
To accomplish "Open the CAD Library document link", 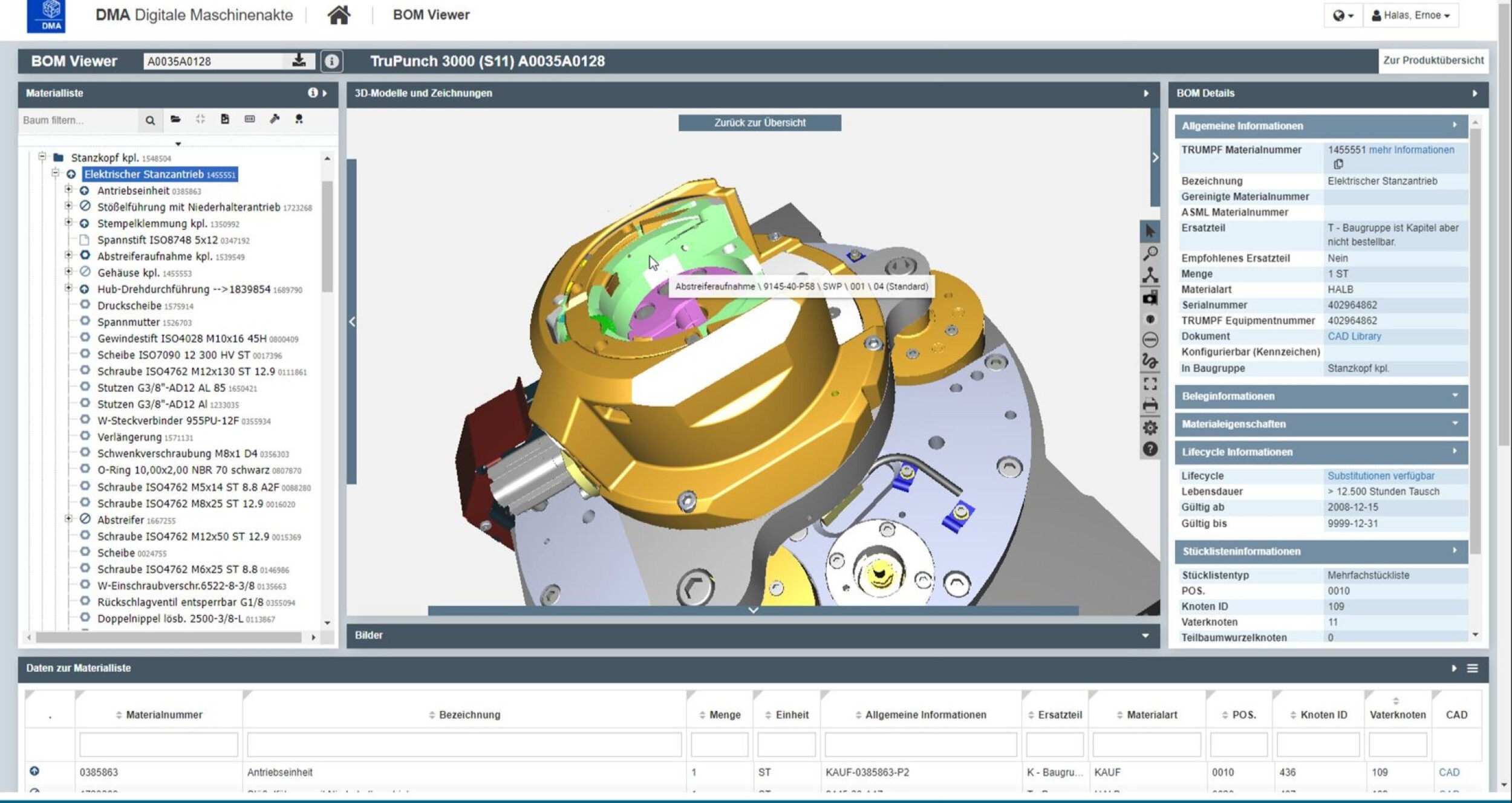I will [1354, 336].
